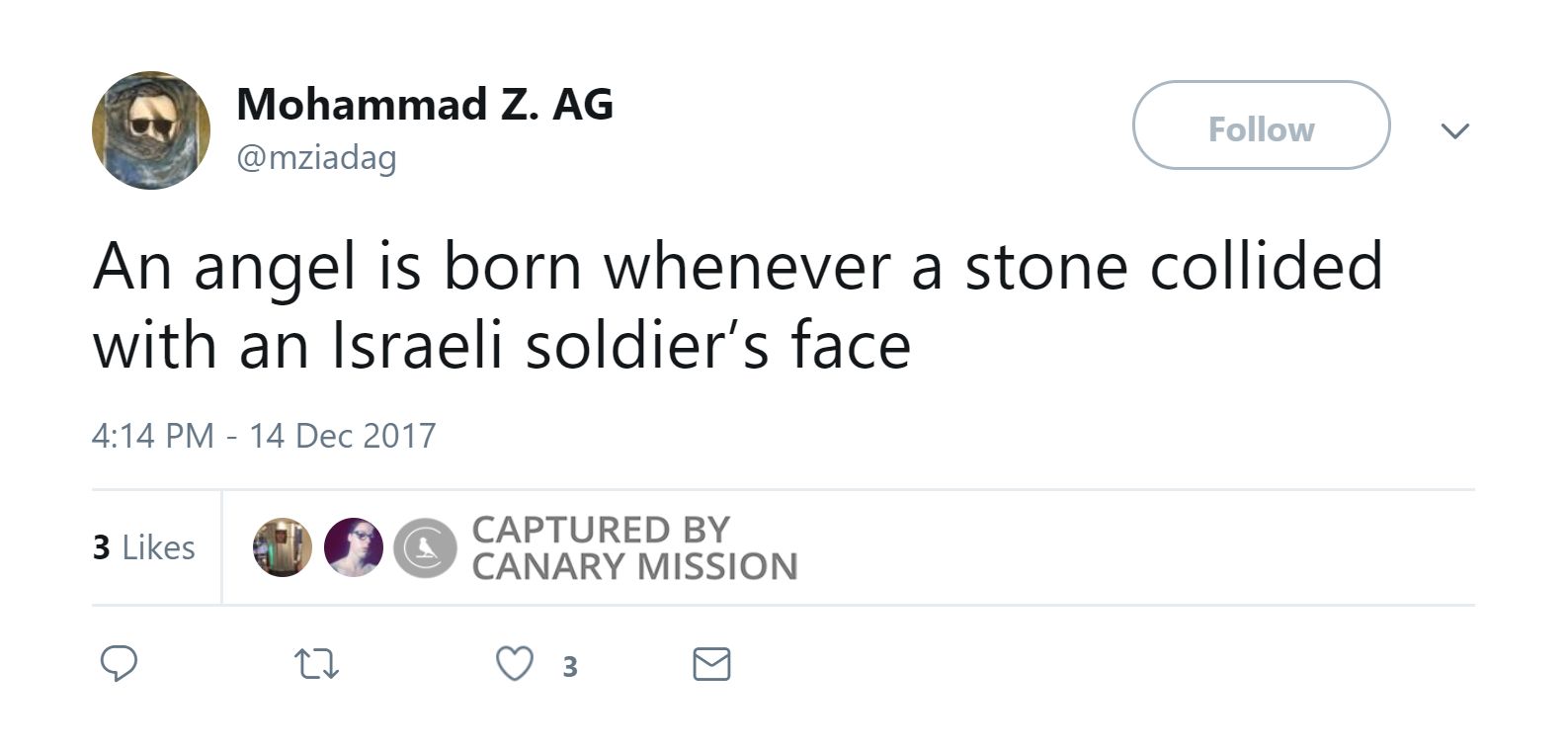
Task: Select the second liker's avatar thumbnail
Action: [x=354, y=547]
